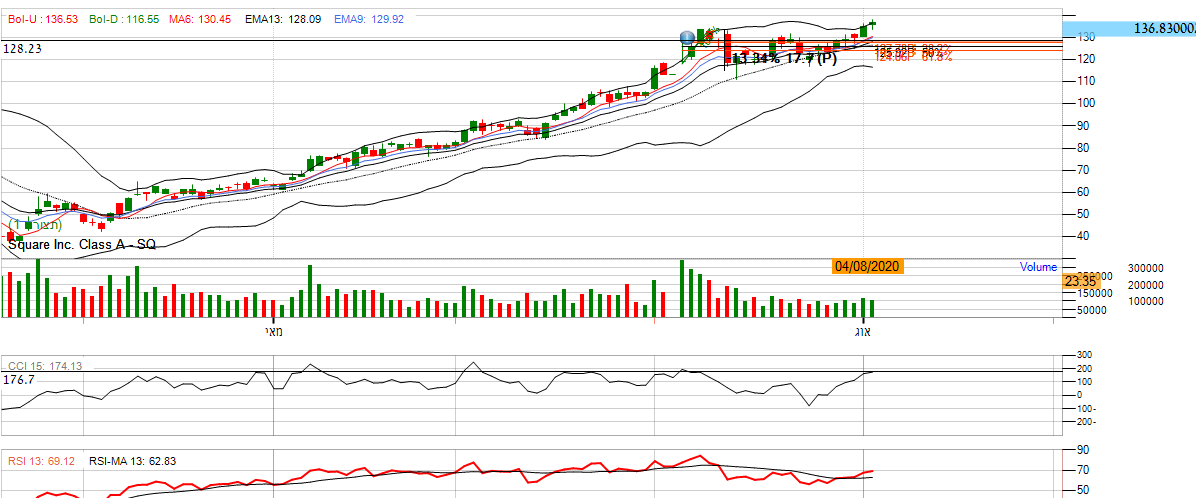Click the orange Fibonacci level labels
The width and height of the screenshot is (1196, 498).
coord(912,53)
